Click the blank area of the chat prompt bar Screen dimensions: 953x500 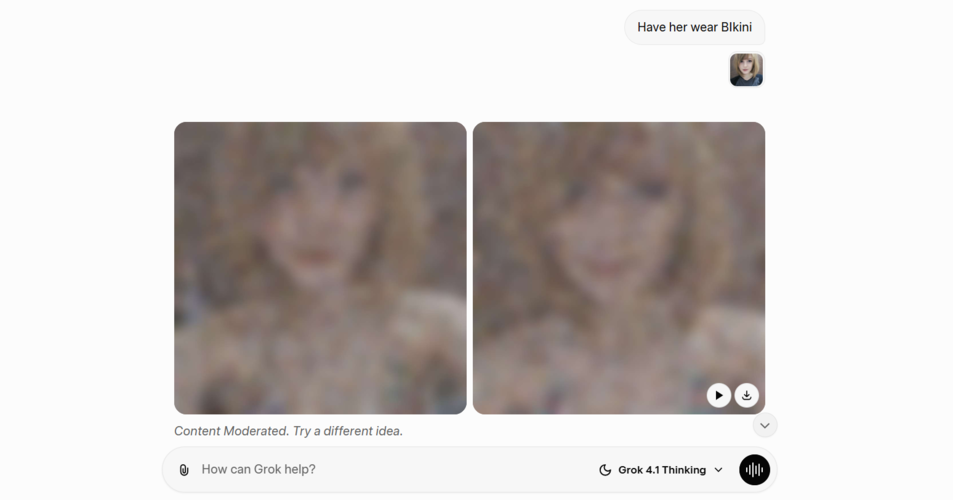456,470
